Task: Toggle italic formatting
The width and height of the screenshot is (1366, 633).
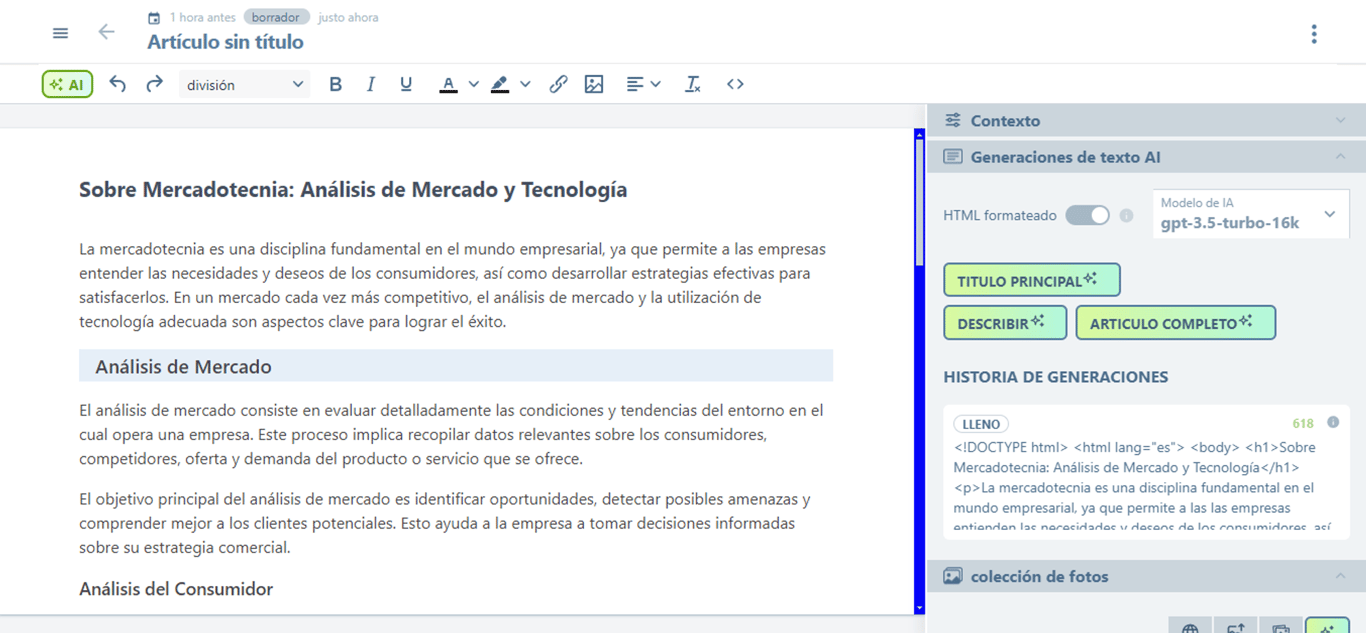Action: coord(371,85)
